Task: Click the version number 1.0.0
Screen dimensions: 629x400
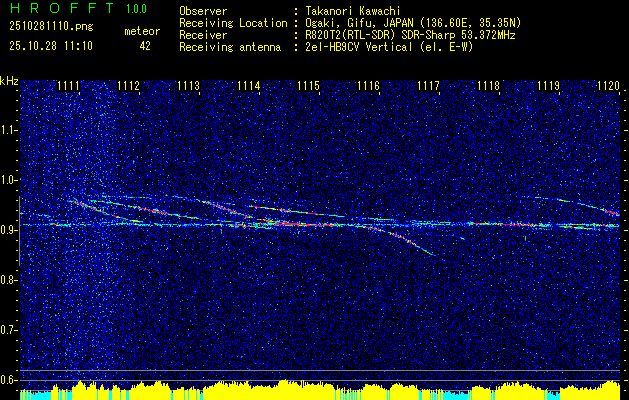Action: 136,8
